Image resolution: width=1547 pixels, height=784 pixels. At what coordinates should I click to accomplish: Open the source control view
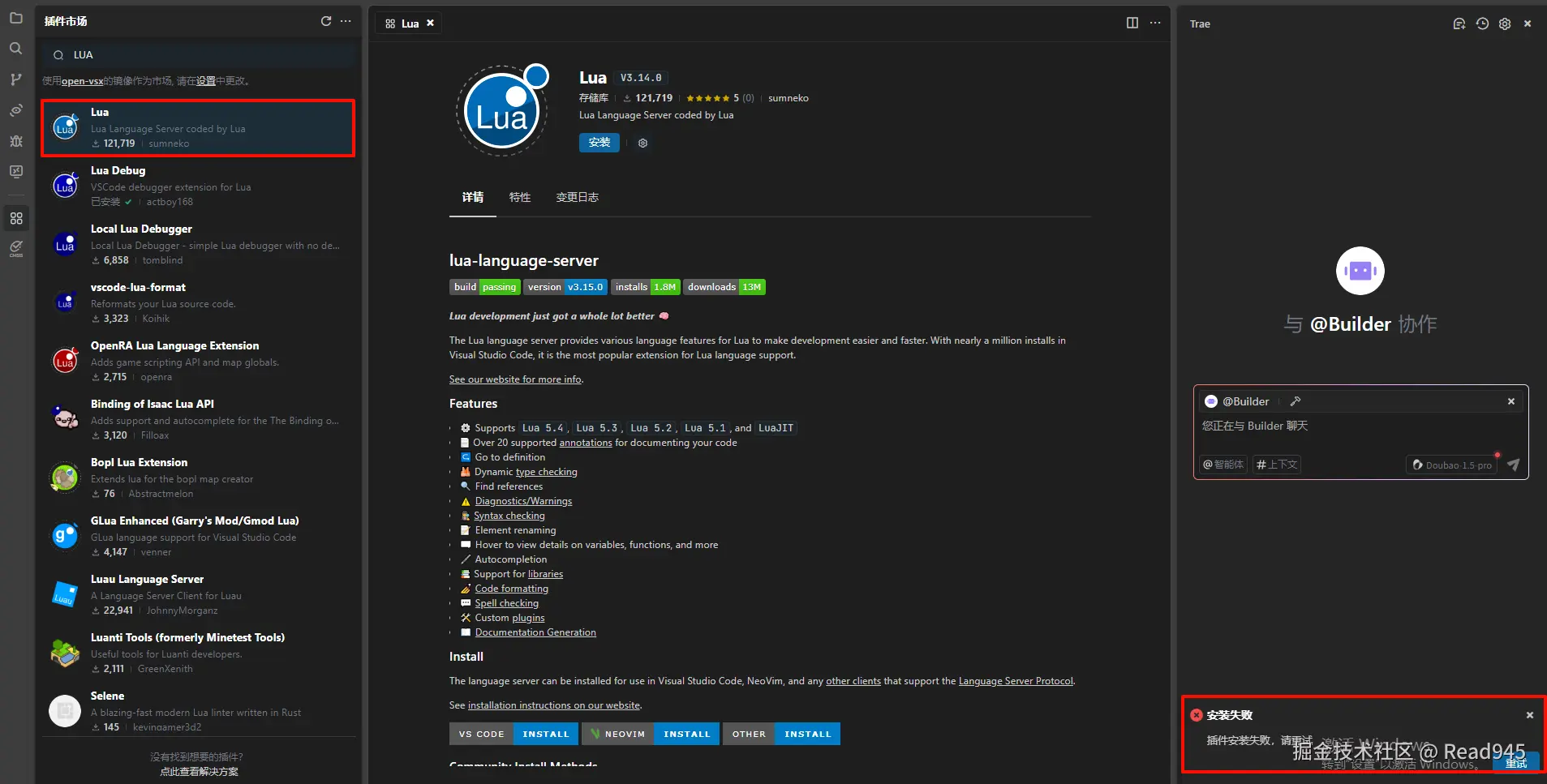point(15,79)
